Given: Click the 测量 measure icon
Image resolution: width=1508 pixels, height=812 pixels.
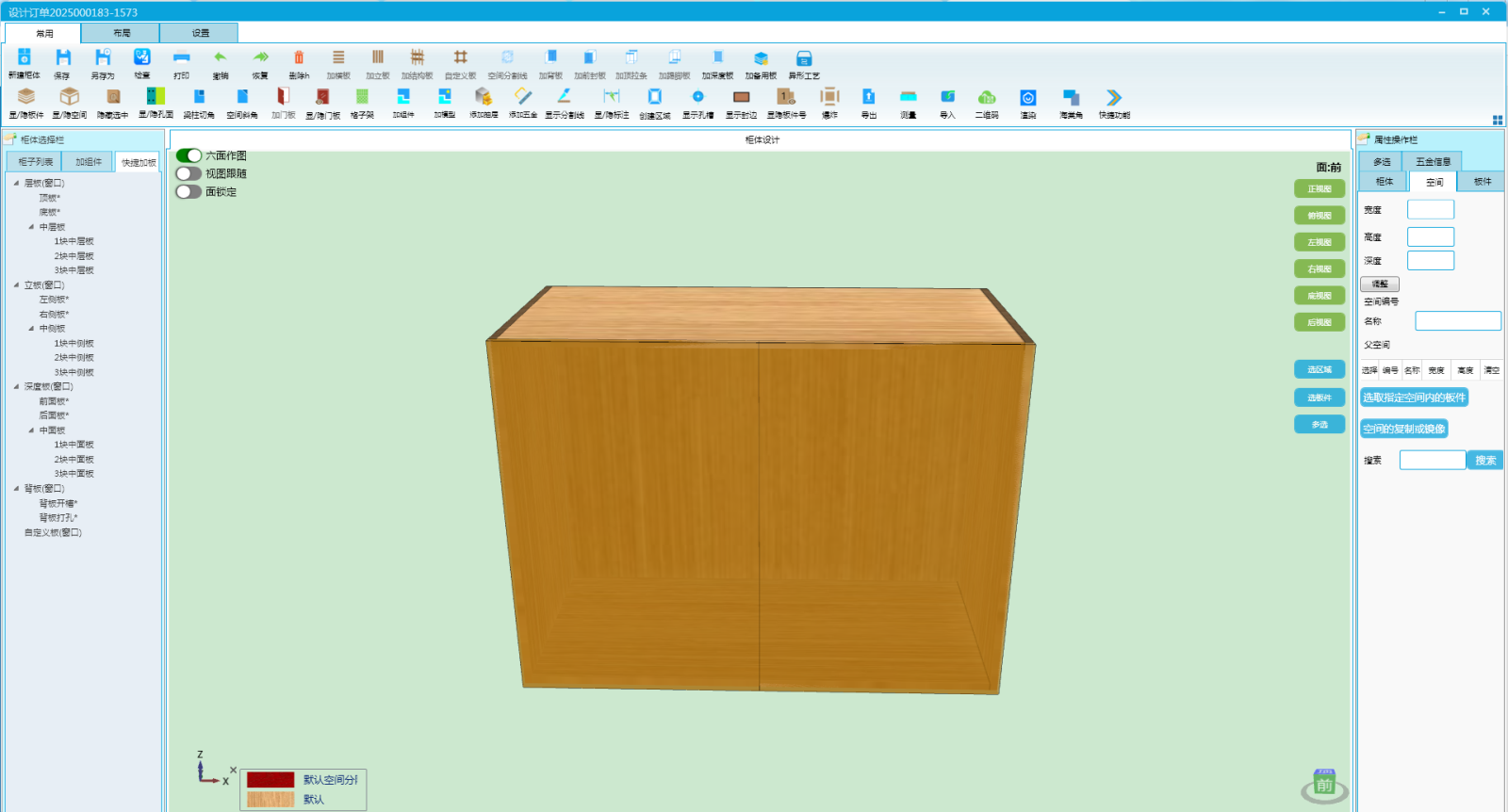Looking at the screenshot, I should [909, 96].
